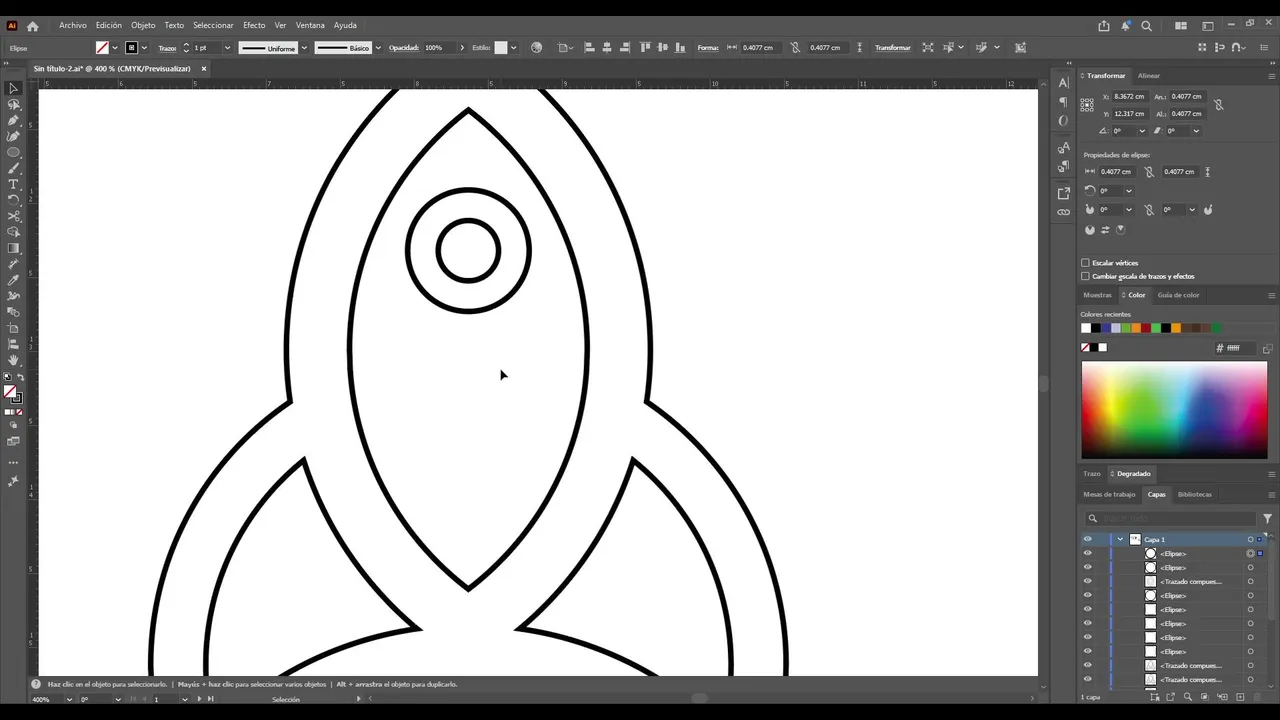Toggle eye of first Trazado compuesto row

(x=1088, y=581)
